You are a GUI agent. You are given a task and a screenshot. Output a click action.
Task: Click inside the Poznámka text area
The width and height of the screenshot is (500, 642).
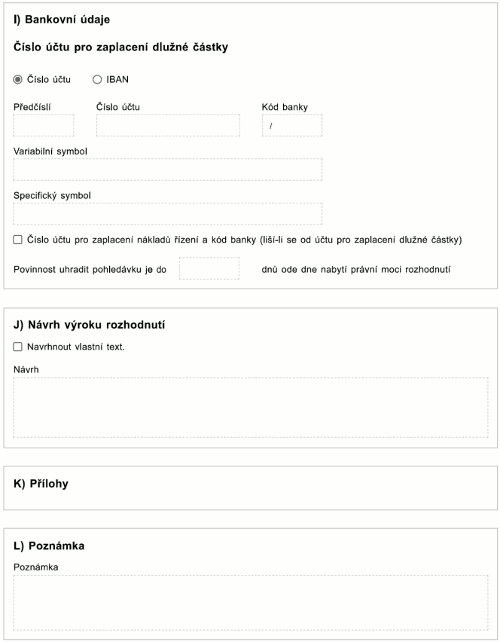click(251, 603)
